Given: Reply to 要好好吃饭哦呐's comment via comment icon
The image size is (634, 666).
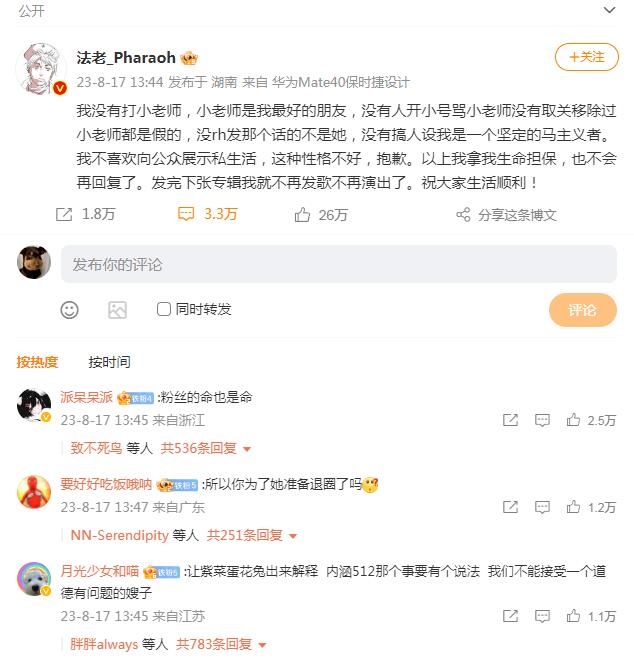Looking at the screenshot, I should 542,507.
